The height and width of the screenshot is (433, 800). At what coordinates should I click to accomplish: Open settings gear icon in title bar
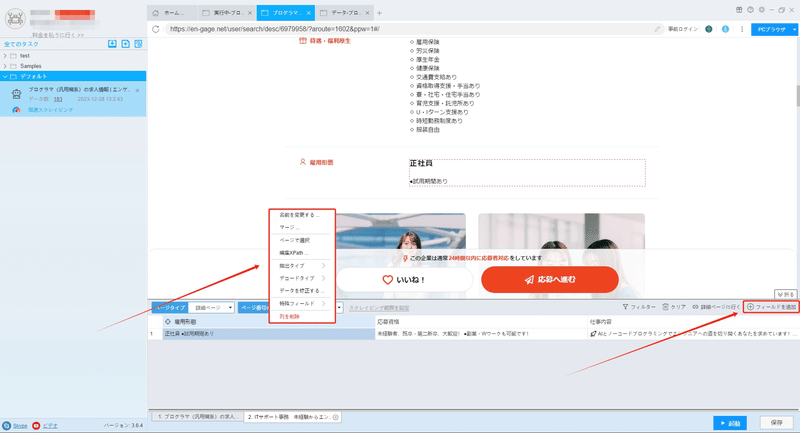coord(761,10)
